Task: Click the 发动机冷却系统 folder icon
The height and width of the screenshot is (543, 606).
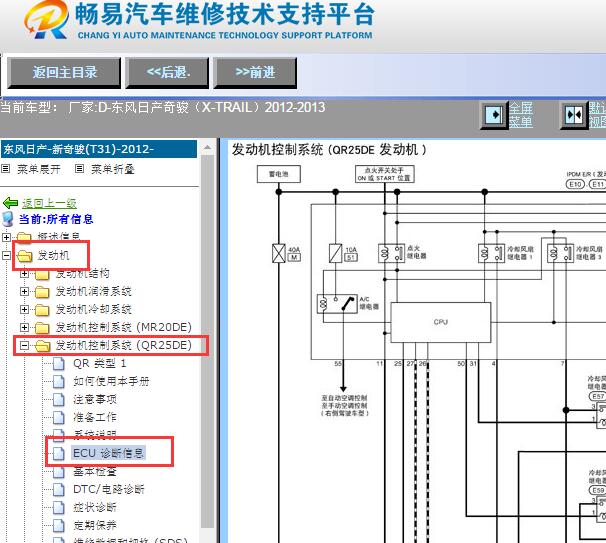Action: click(42, 310)
